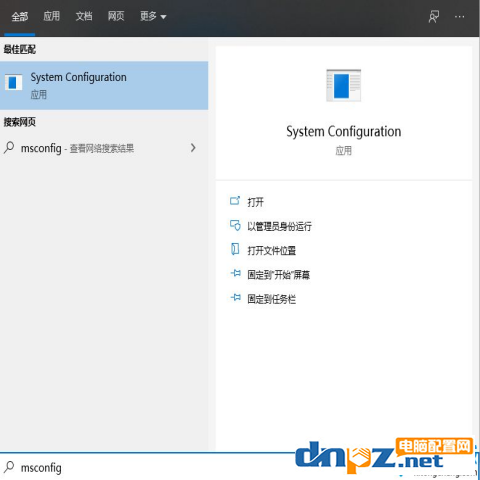Click the pin to Start screen icon
480x480 pixels.
tap(235, 274)
